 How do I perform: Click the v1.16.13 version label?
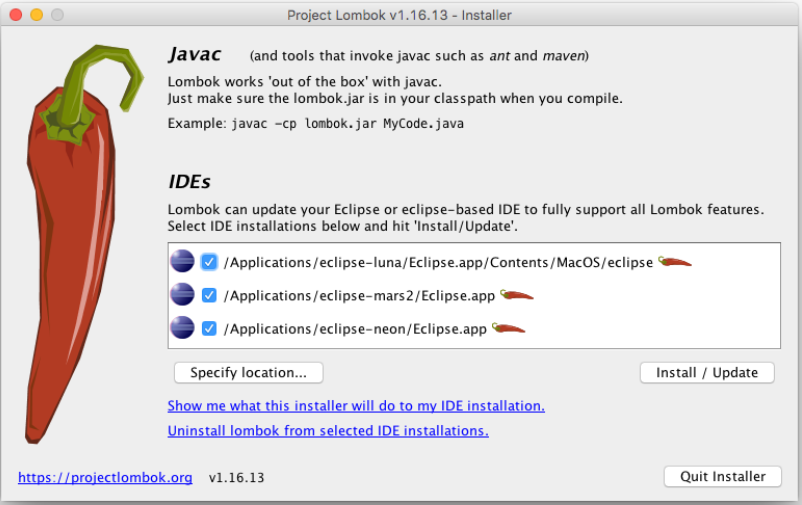[x=236, y=478]
